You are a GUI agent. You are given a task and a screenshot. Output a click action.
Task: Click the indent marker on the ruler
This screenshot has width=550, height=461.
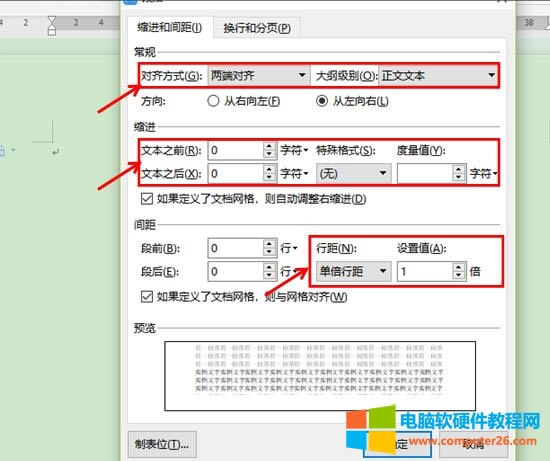point(52,25)
